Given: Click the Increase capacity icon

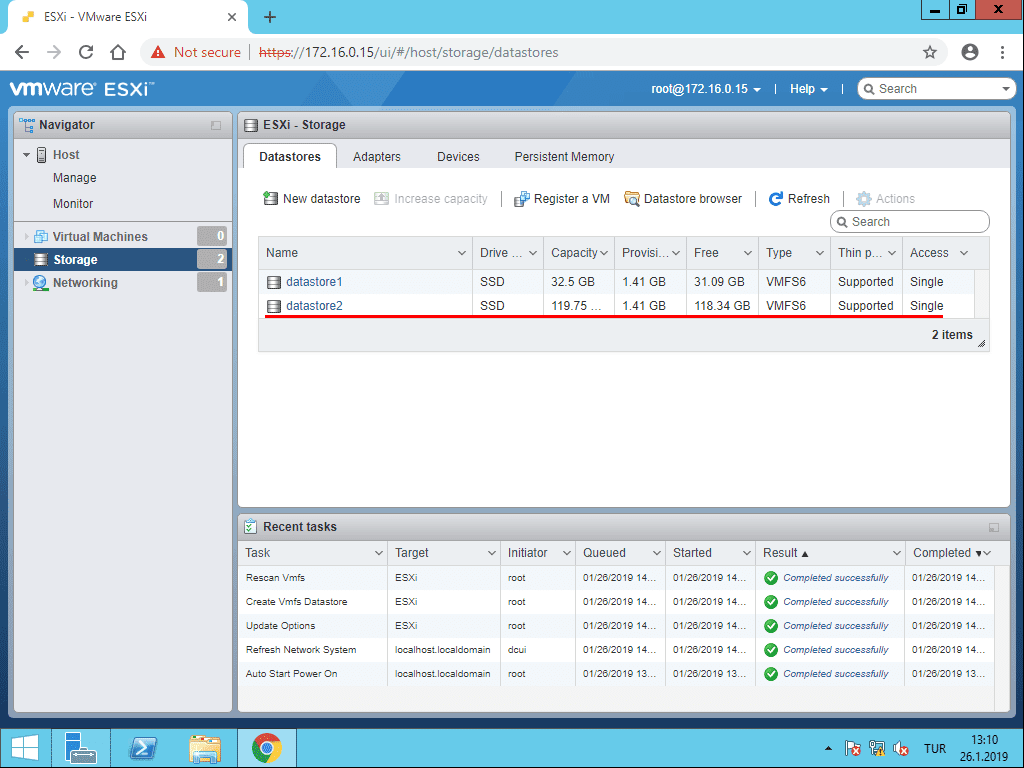Looking at the screenshot, I should point(381,199).
